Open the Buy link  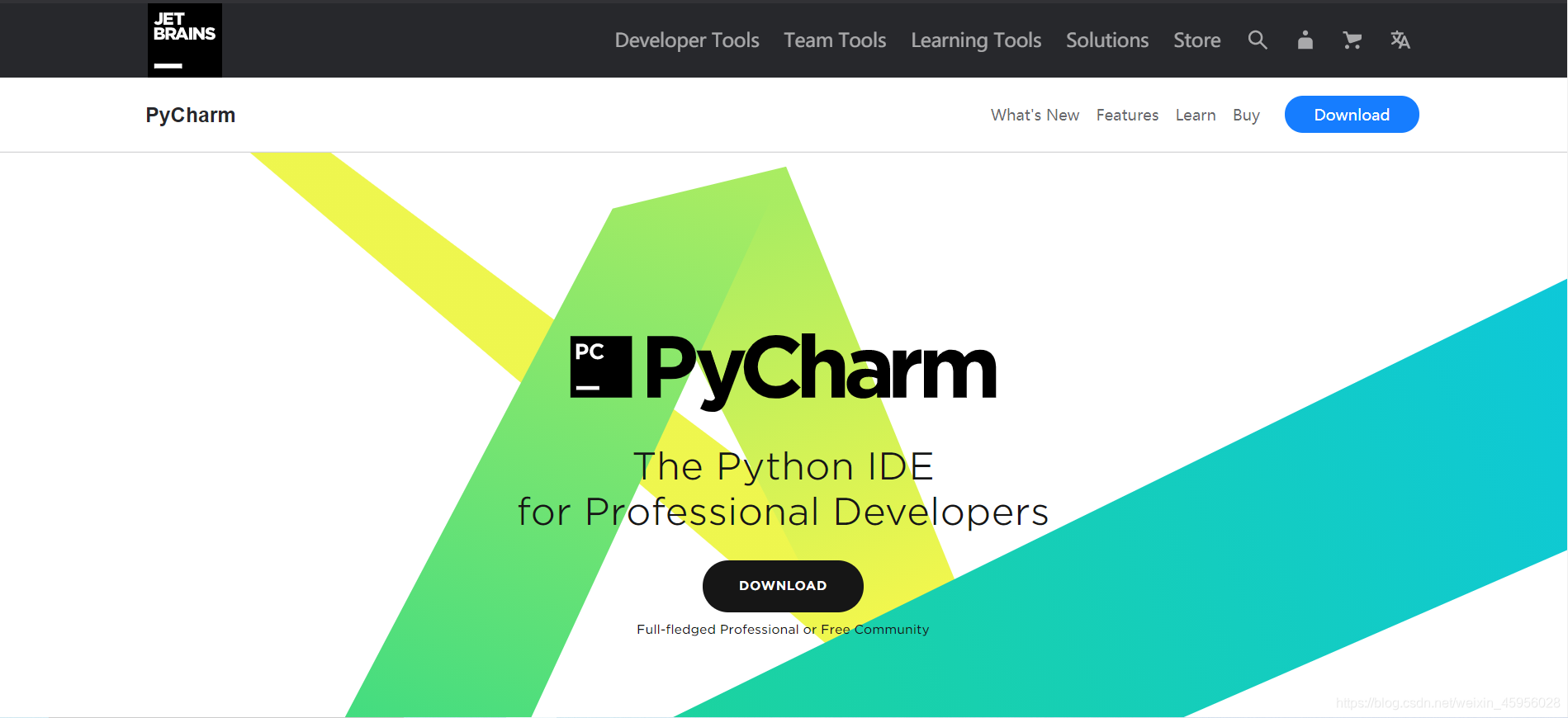tap(1246, 116)
